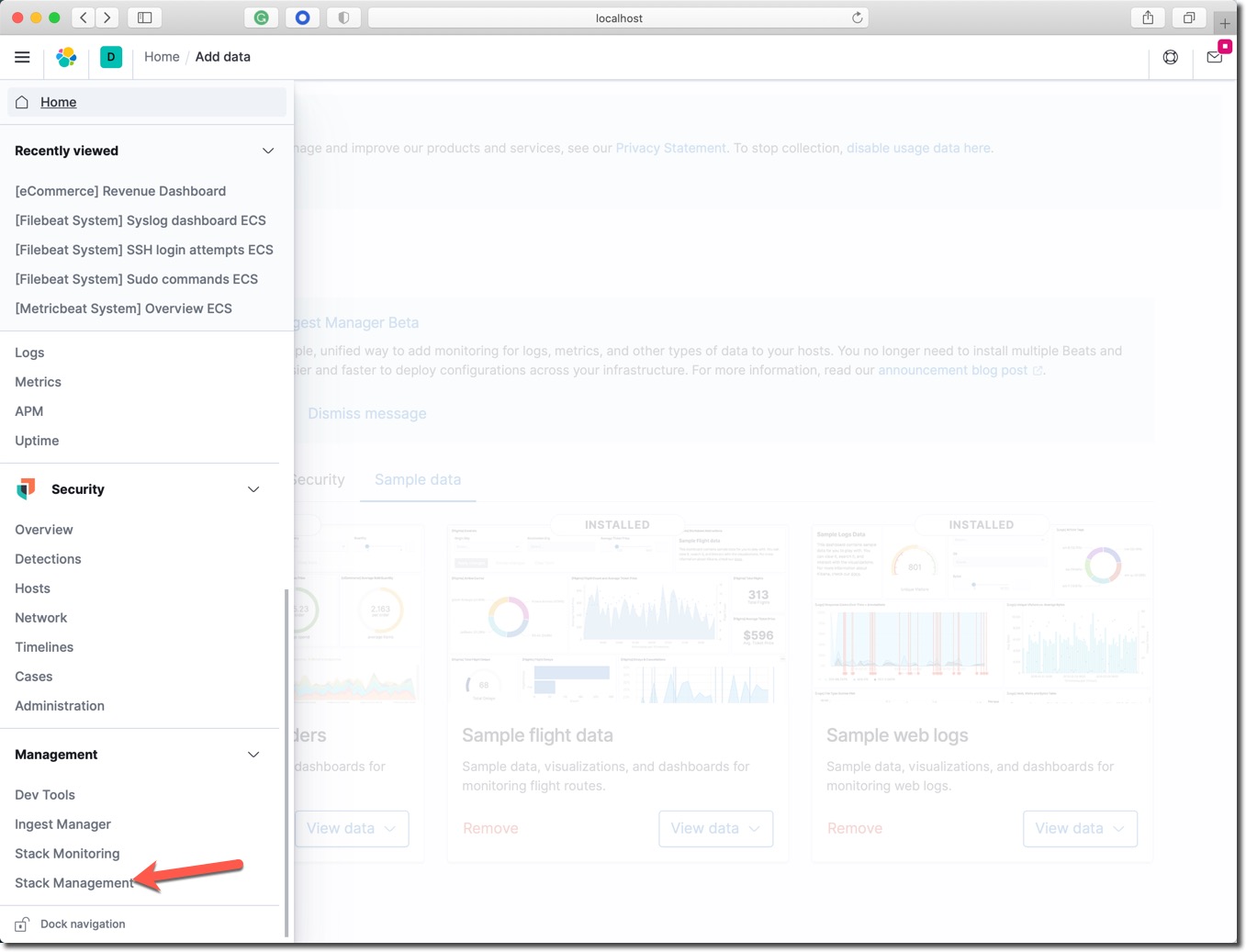Open Uptime from the sidebar
Image resolution: width=1246 pixels, height=952 pixels.
[x=37, y=441]
